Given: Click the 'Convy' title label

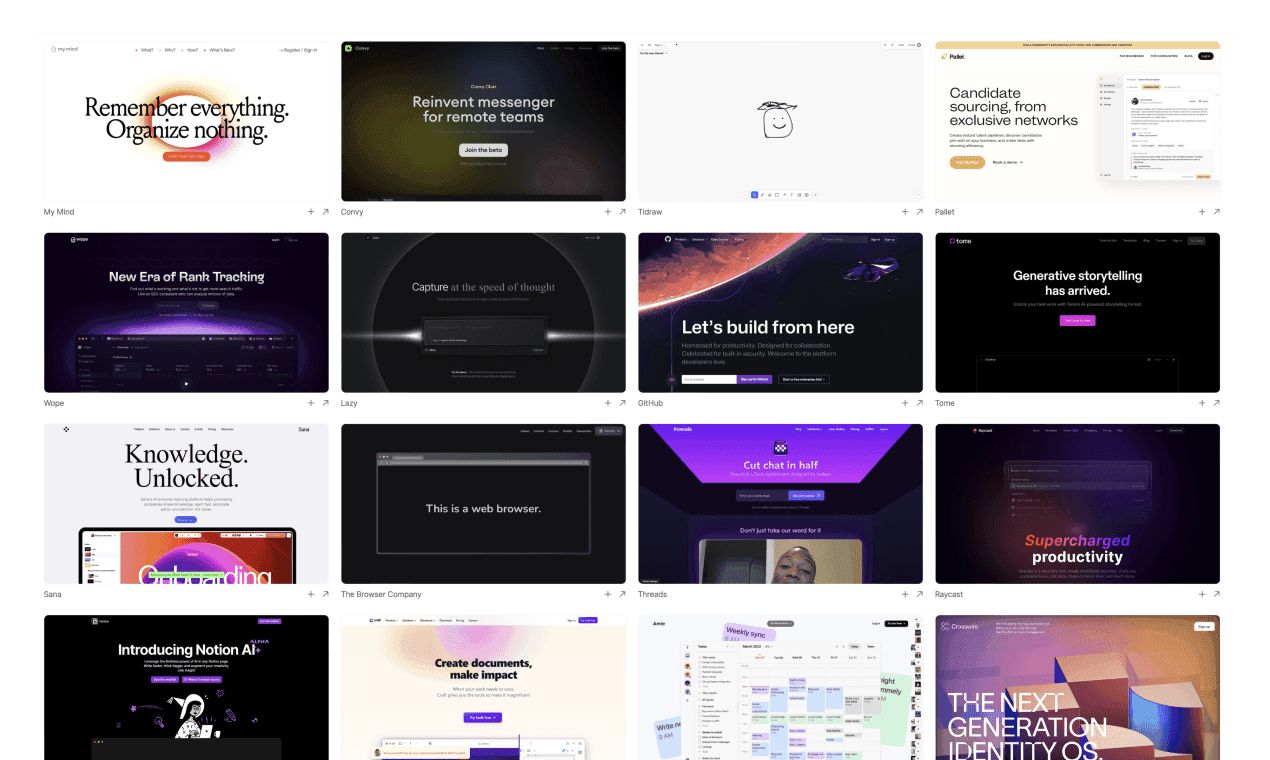Looking at the screenshot, I should (352, 212).
